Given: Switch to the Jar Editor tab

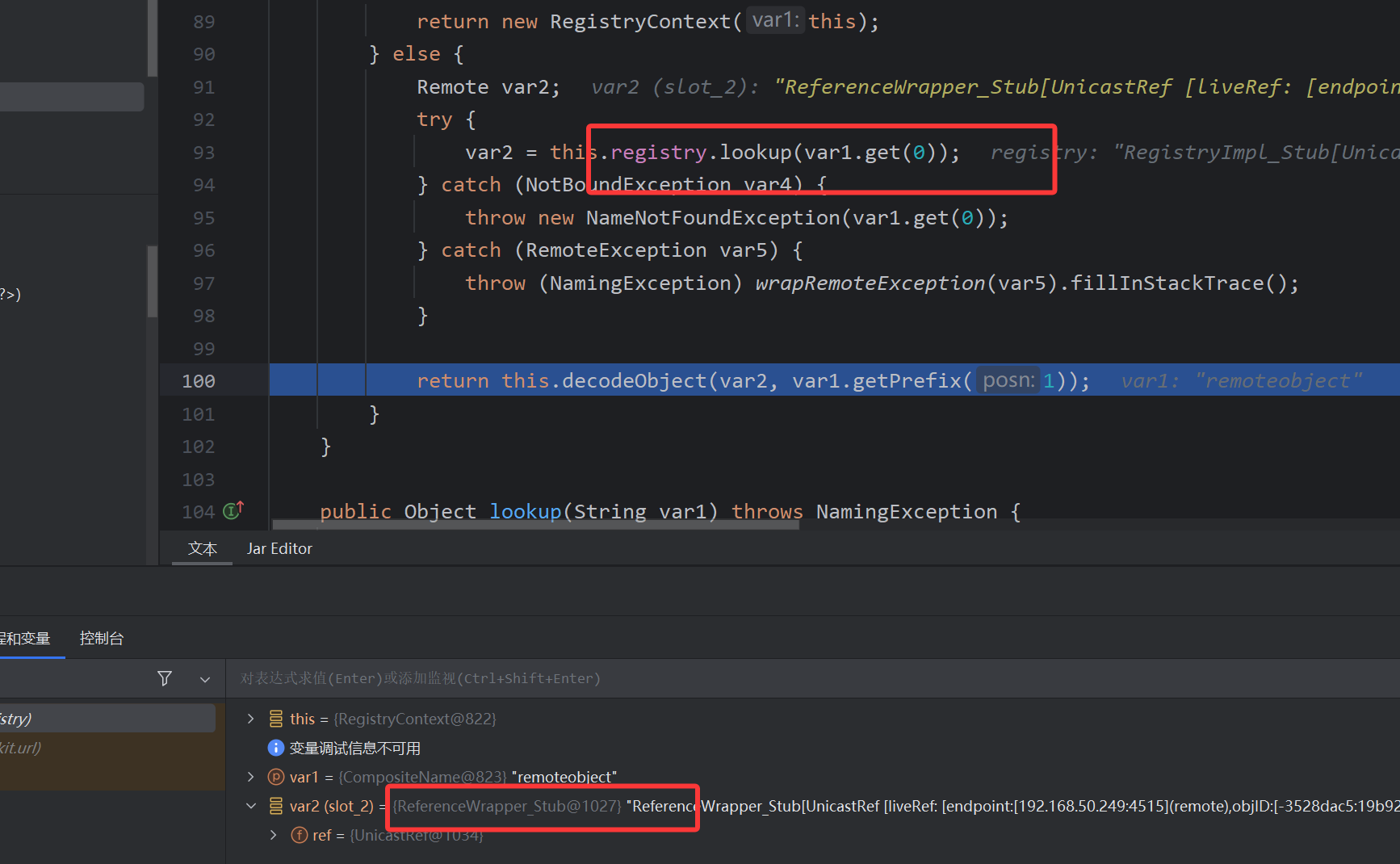Looking at the screenshot, I should (x=279, y=549).
